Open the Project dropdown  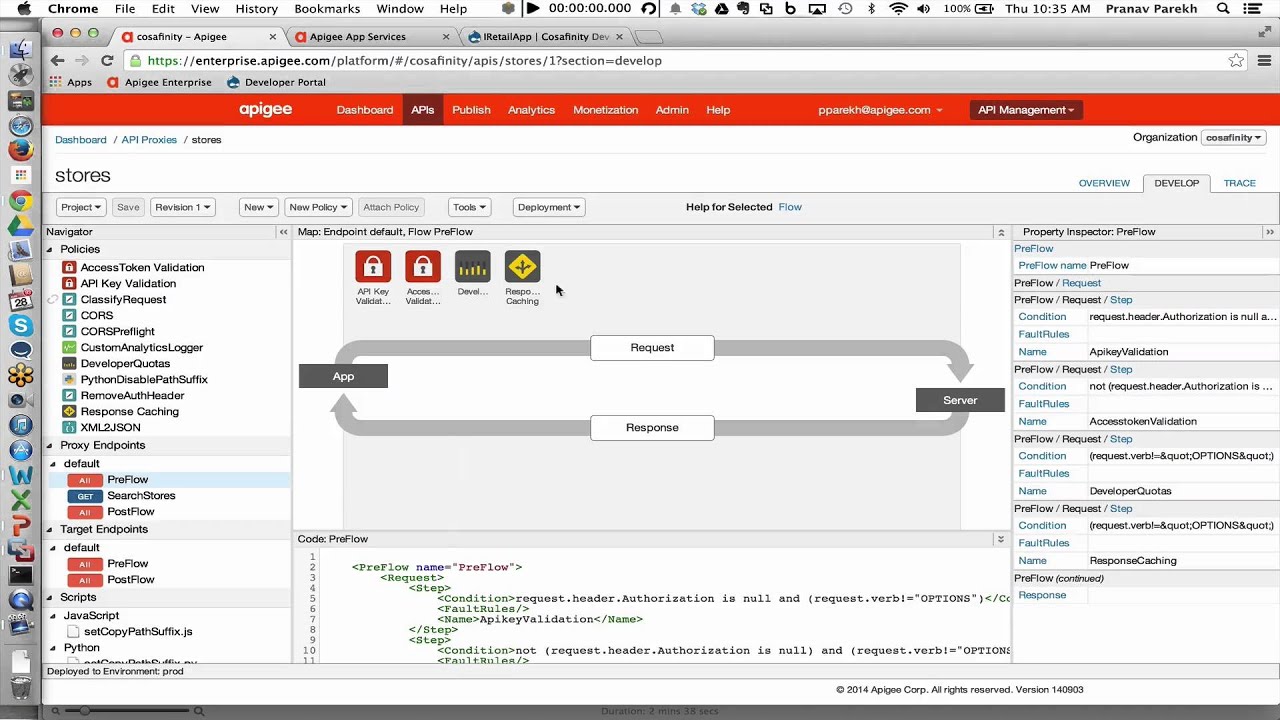pos(80,207)
